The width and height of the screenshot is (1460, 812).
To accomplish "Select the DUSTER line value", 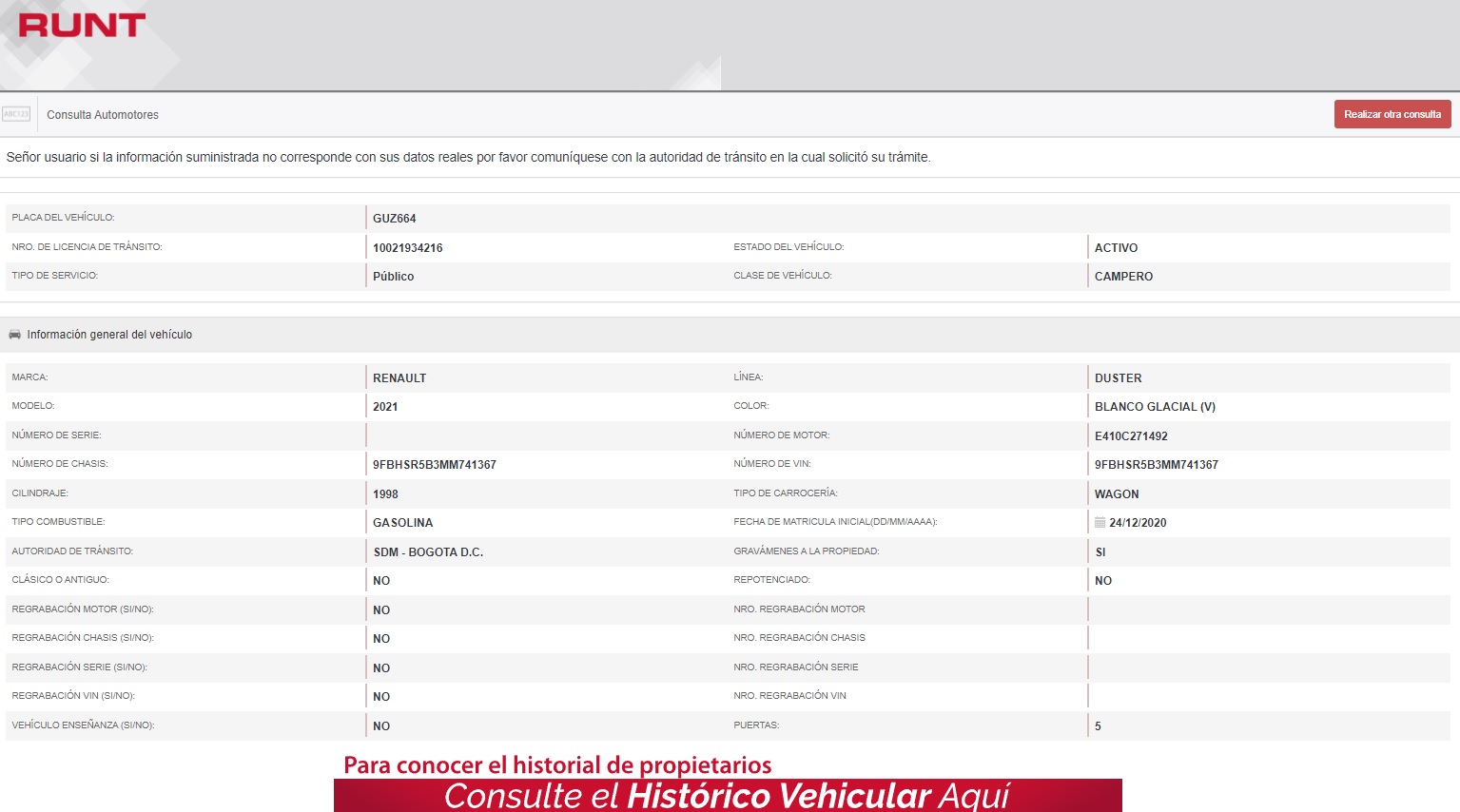I will click(x=1118, y=378).
